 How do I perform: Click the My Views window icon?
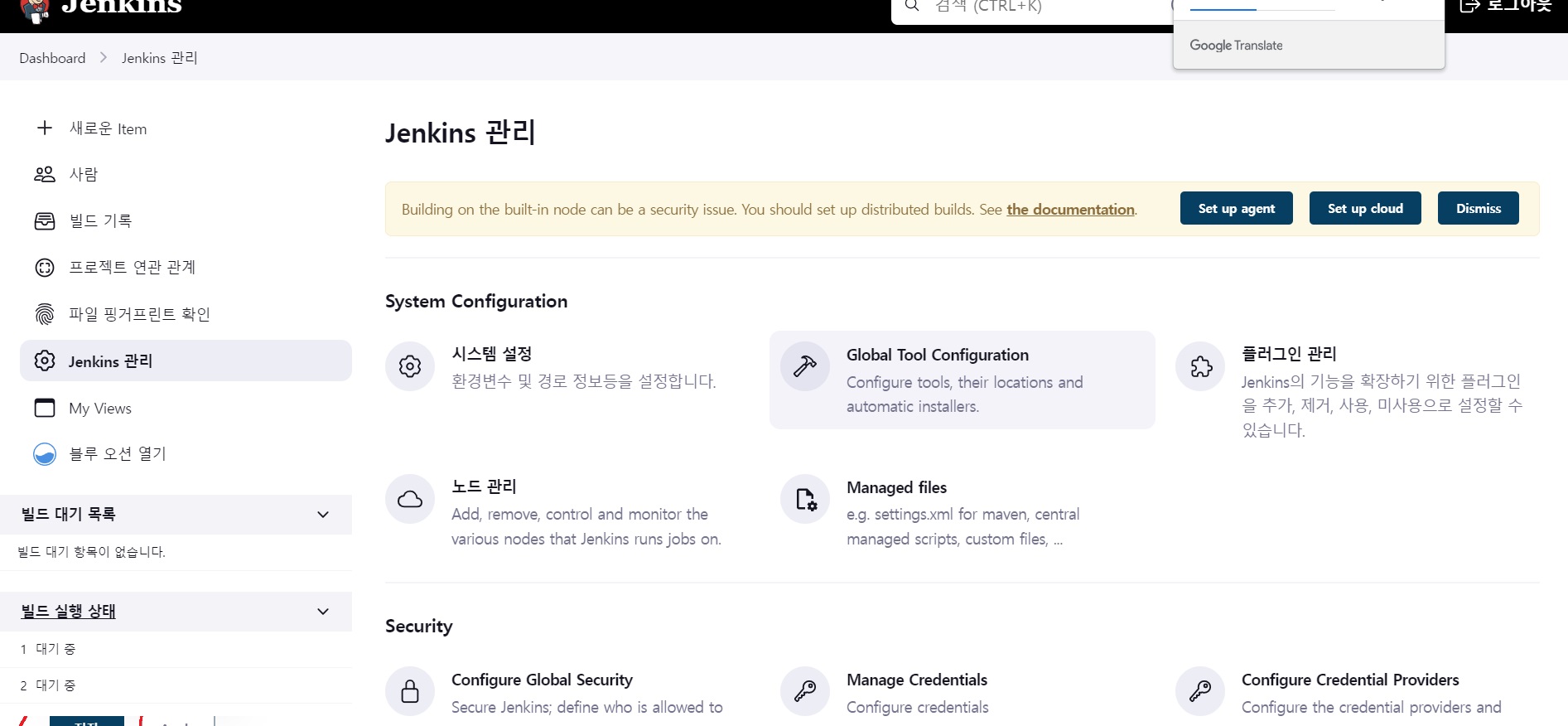[45, 408]
